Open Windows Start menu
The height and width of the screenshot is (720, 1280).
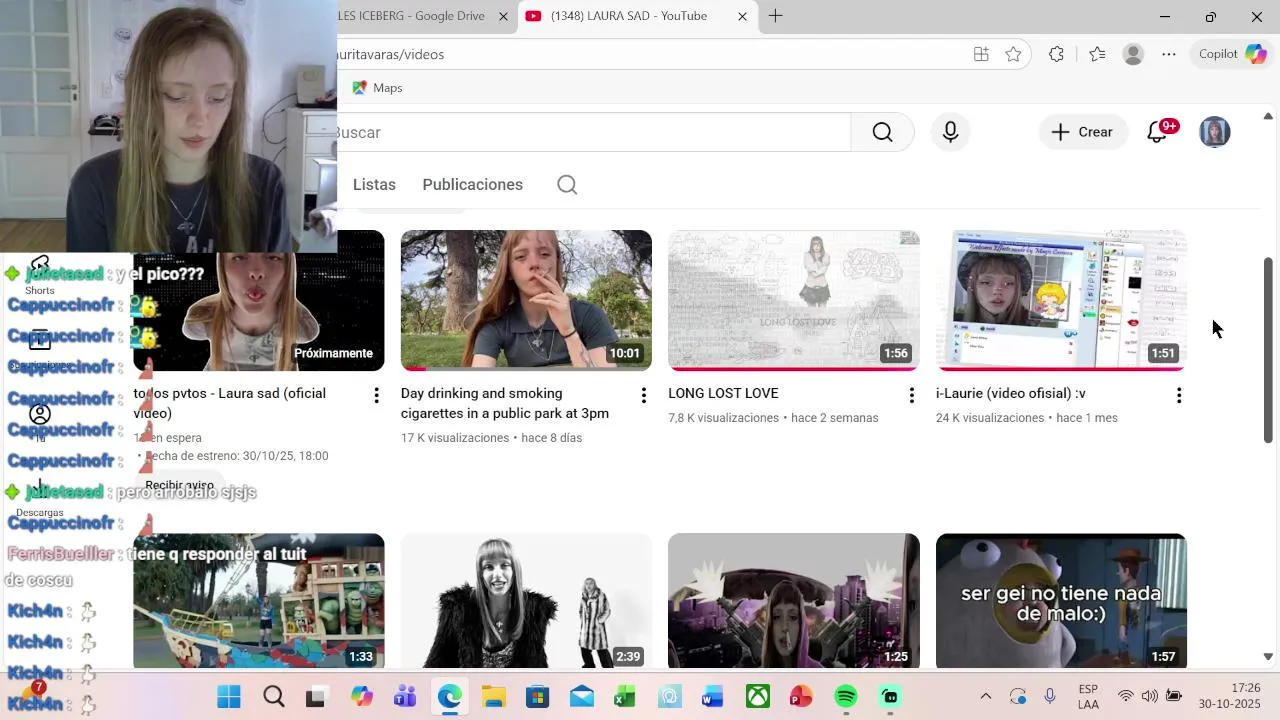pyautogui.click(x=229, y=696)
